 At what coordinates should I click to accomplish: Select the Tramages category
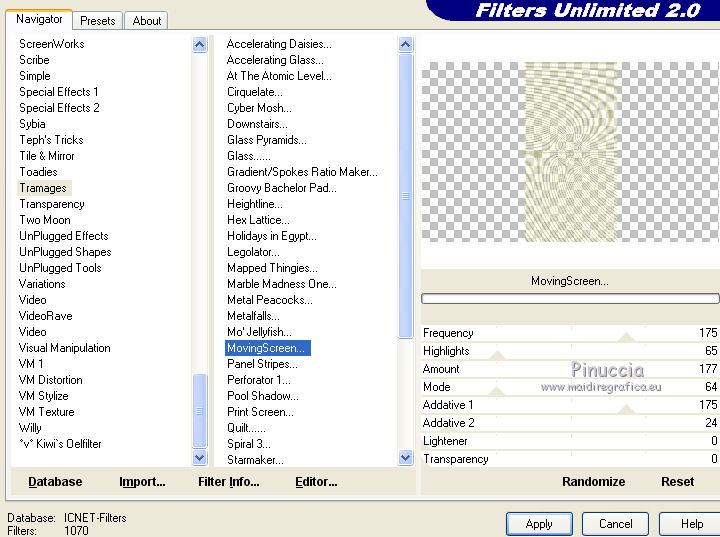[x=43, y=188]
